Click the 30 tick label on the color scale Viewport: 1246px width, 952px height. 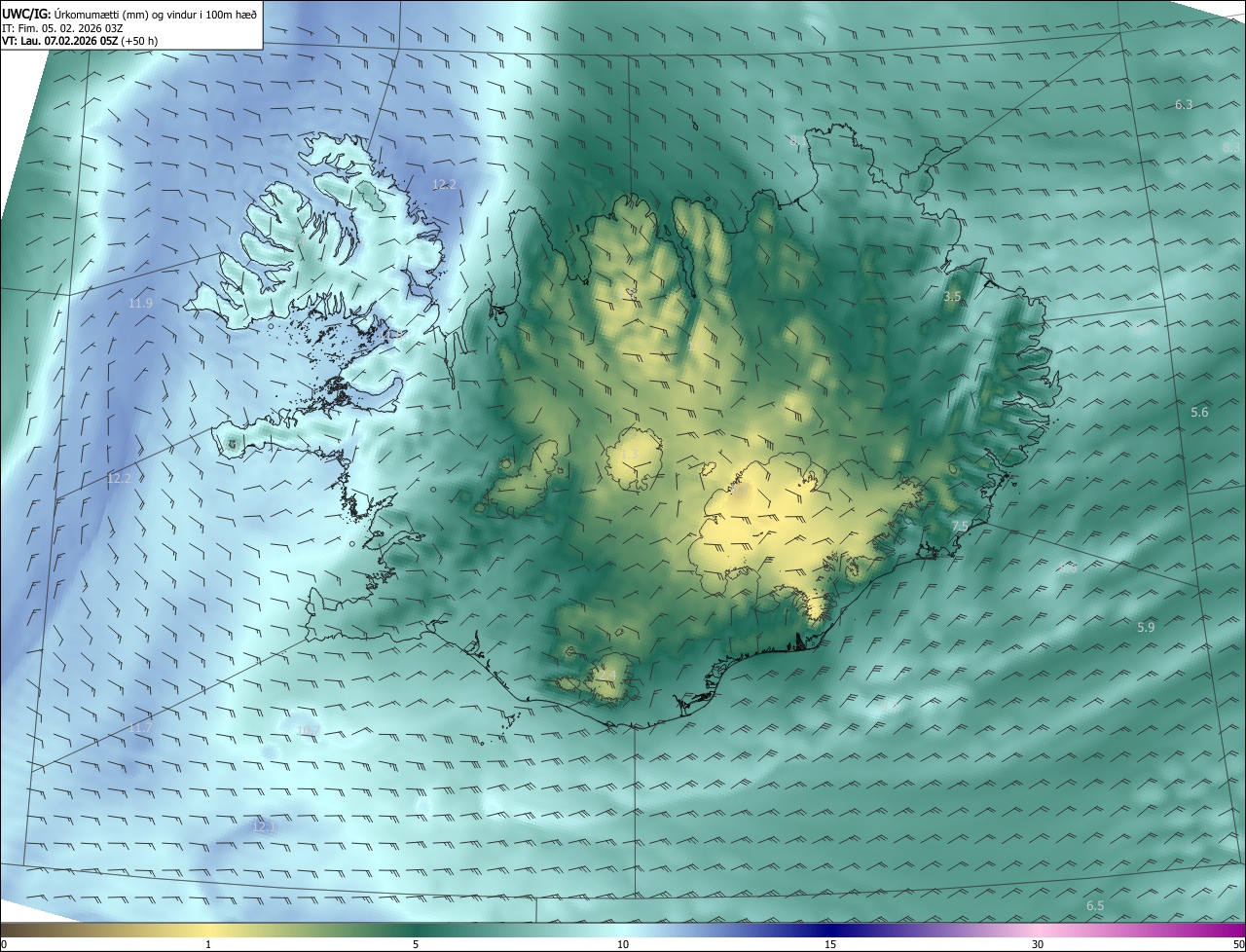tap(1038, 944)
